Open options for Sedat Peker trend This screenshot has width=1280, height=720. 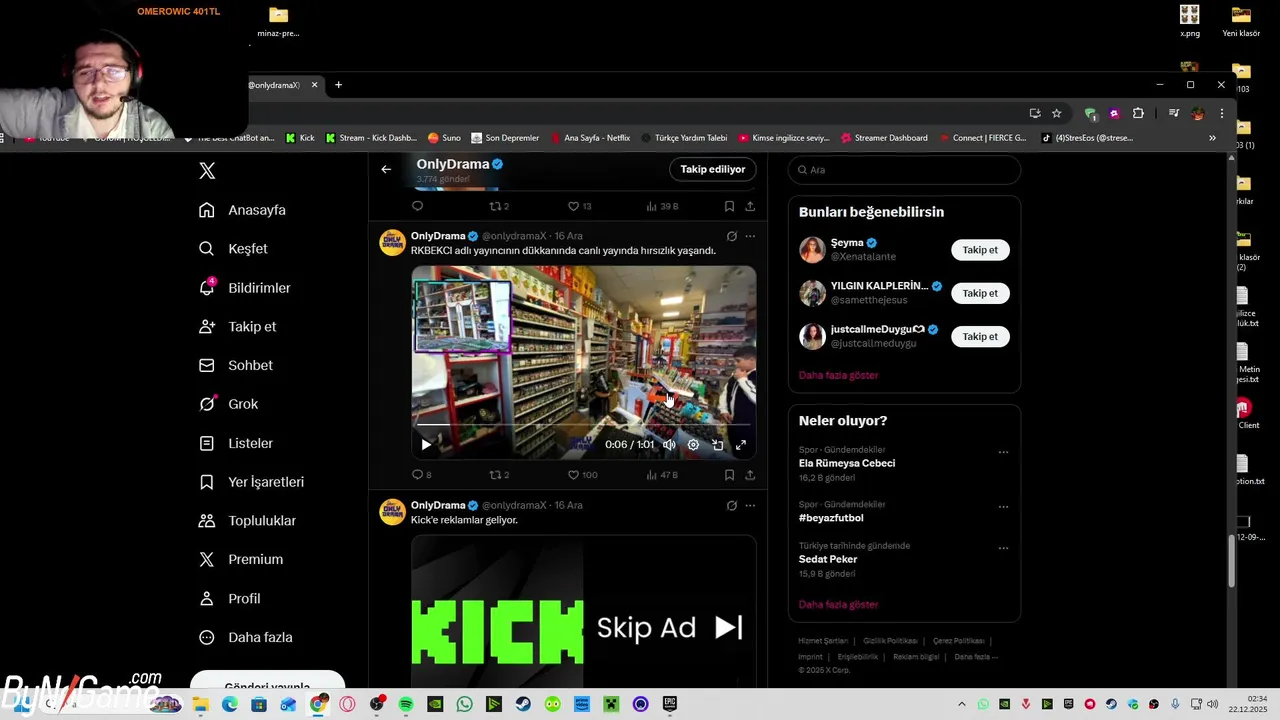[x=1003, y=548]
